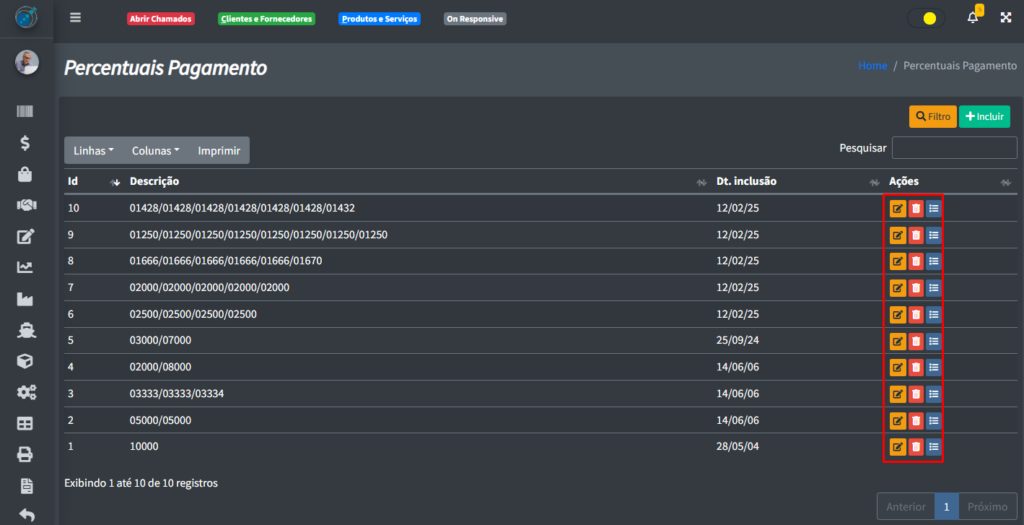Enter fullscreen with the expand icon

1006,18
